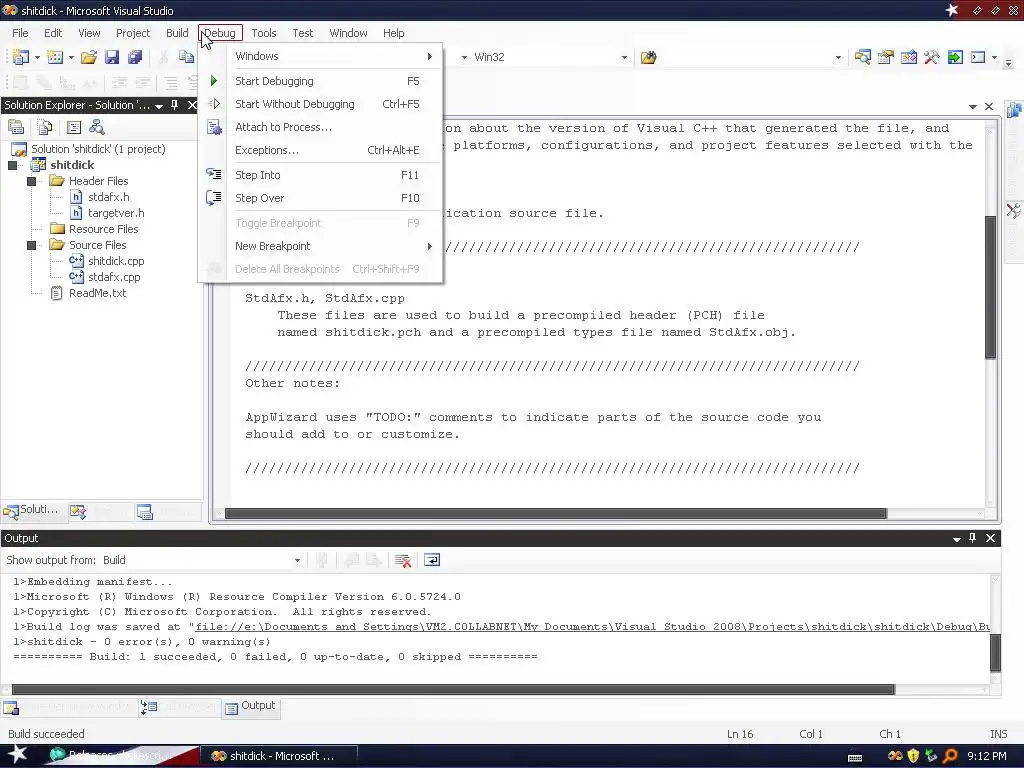
Task: Click the Save floppy disk icon
Action: (112, 57)
